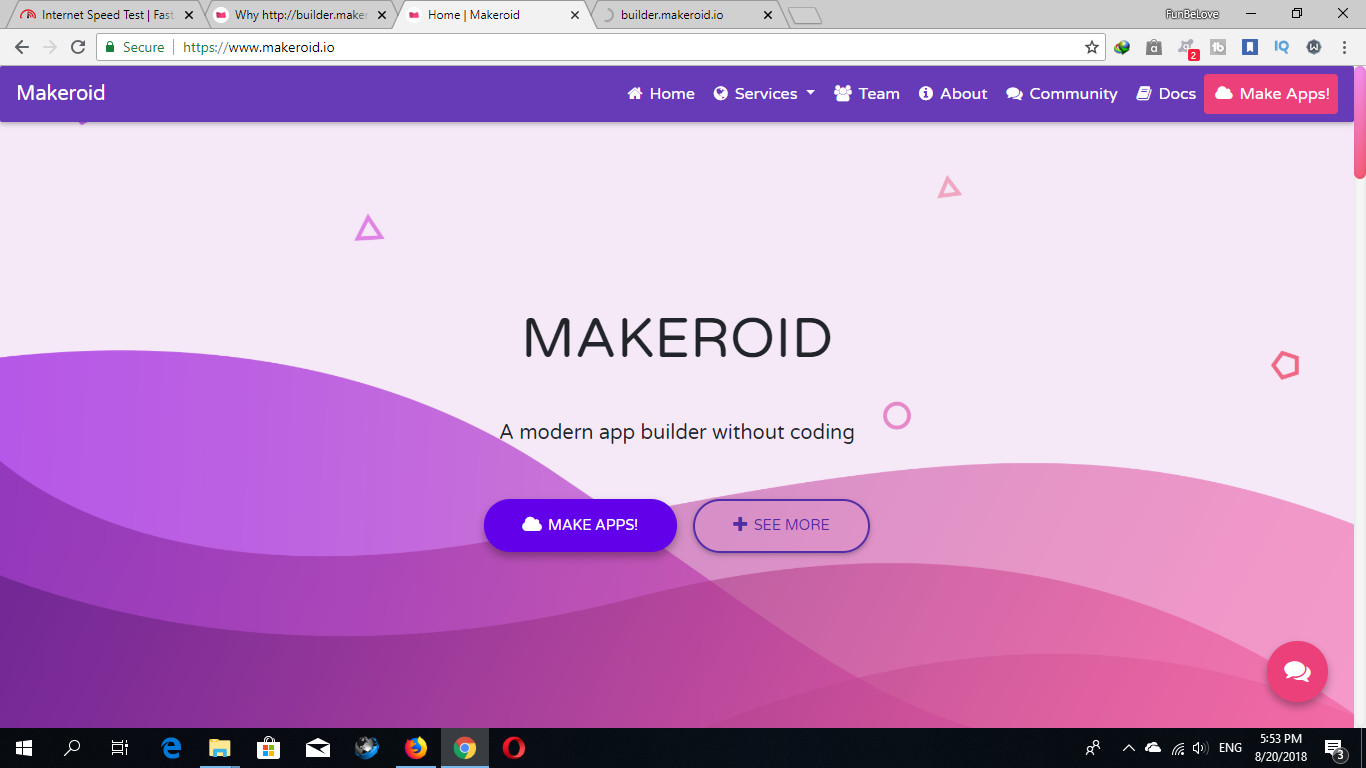1366x768 pixels.
Task: Bookmark page with the star icon
Action: click(1091, 47)
